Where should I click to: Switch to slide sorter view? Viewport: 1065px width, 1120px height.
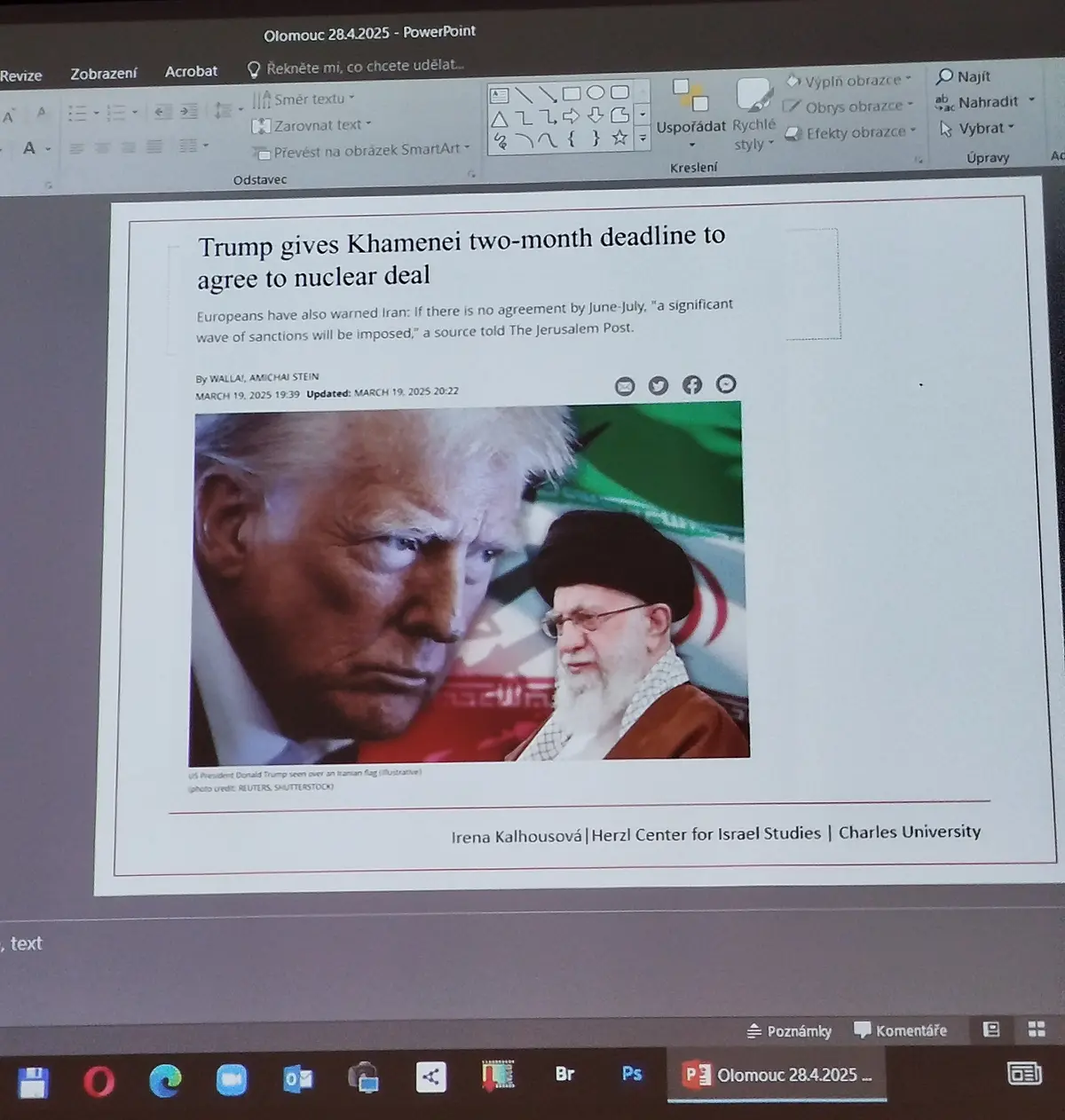coord(1037,1029)
